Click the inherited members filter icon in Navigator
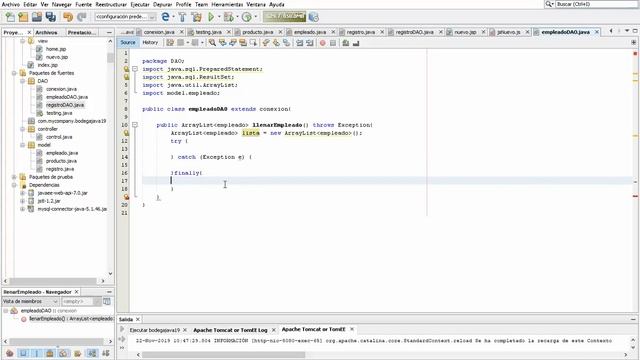The width and height of the screenshot is (640, 360). (10, 353)
